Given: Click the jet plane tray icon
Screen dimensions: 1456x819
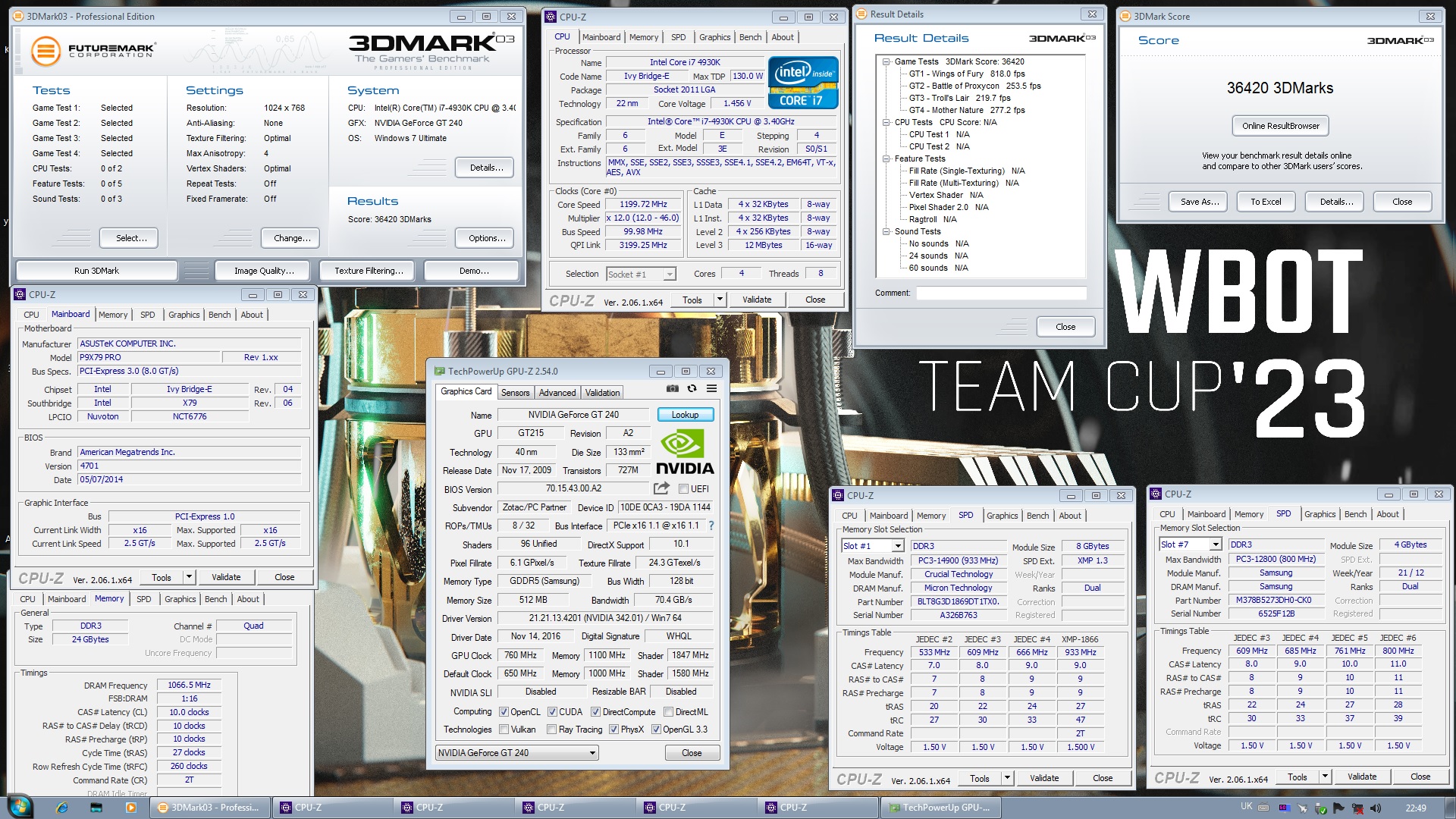Looking at the screenshot, I should pyautogui.click(x=1302, y=808).
